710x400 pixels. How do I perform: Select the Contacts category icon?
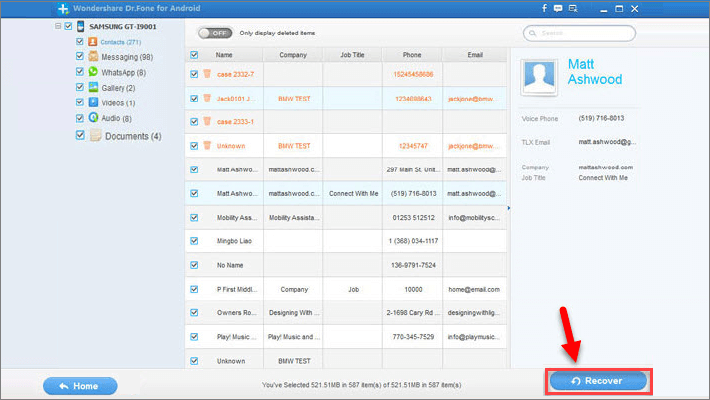(x=93, y=42)
